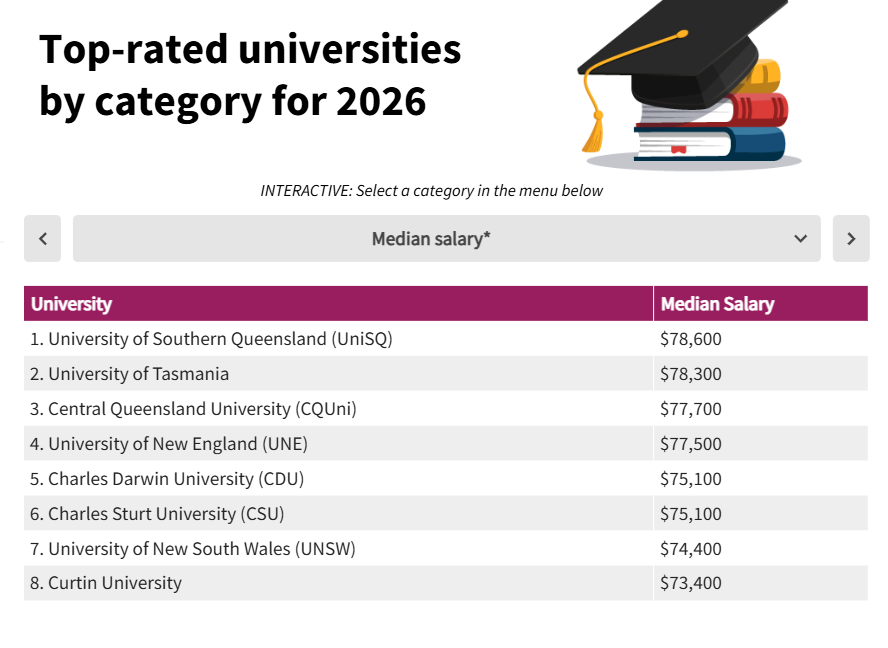Select Charles Darwin University (CDU) row

[x=176, y=479]
